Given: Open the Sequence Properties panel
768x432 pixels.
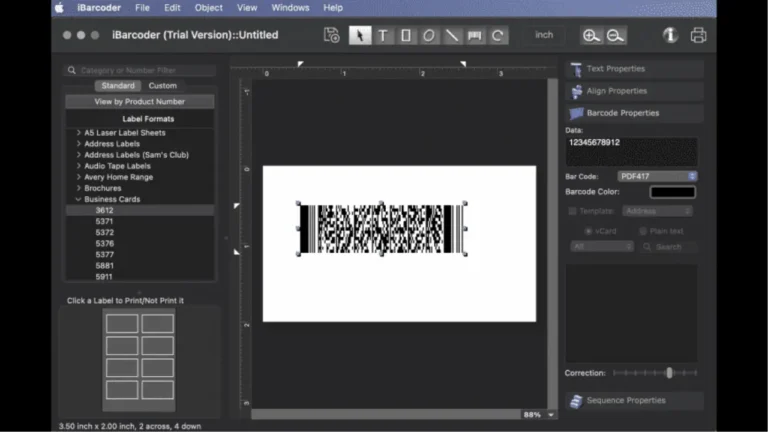Looking at the screenshot, I should (x=635, y=401).
